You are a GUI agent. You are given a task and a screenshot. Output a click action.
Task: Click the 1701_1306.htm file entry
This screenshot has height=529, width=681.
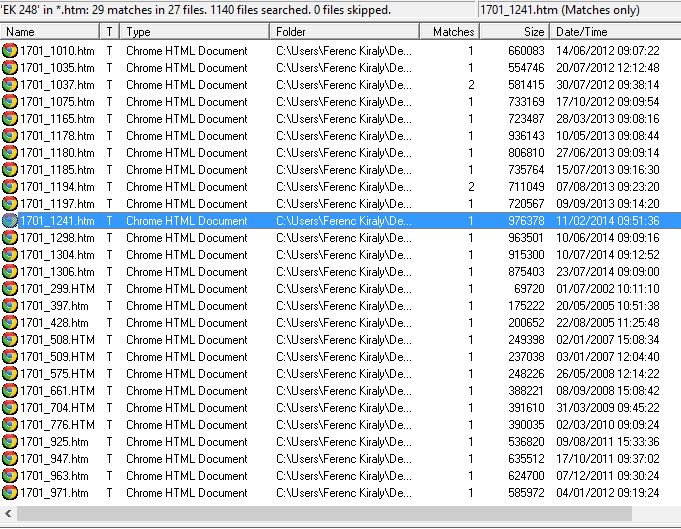[57, 272]
